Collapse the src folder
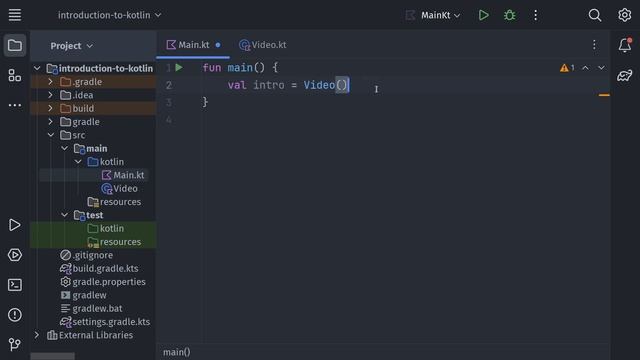 51,135
